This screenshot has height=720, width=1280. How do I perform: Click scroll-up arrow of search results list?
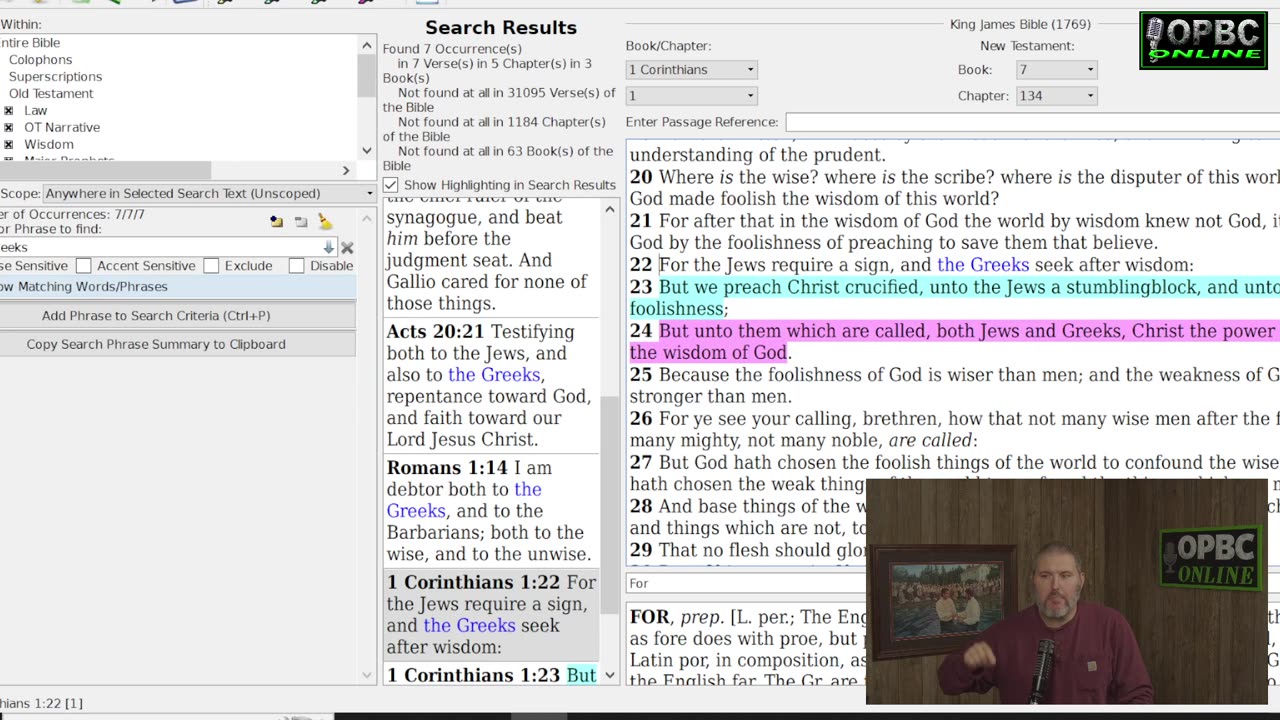tap(609, 209)
